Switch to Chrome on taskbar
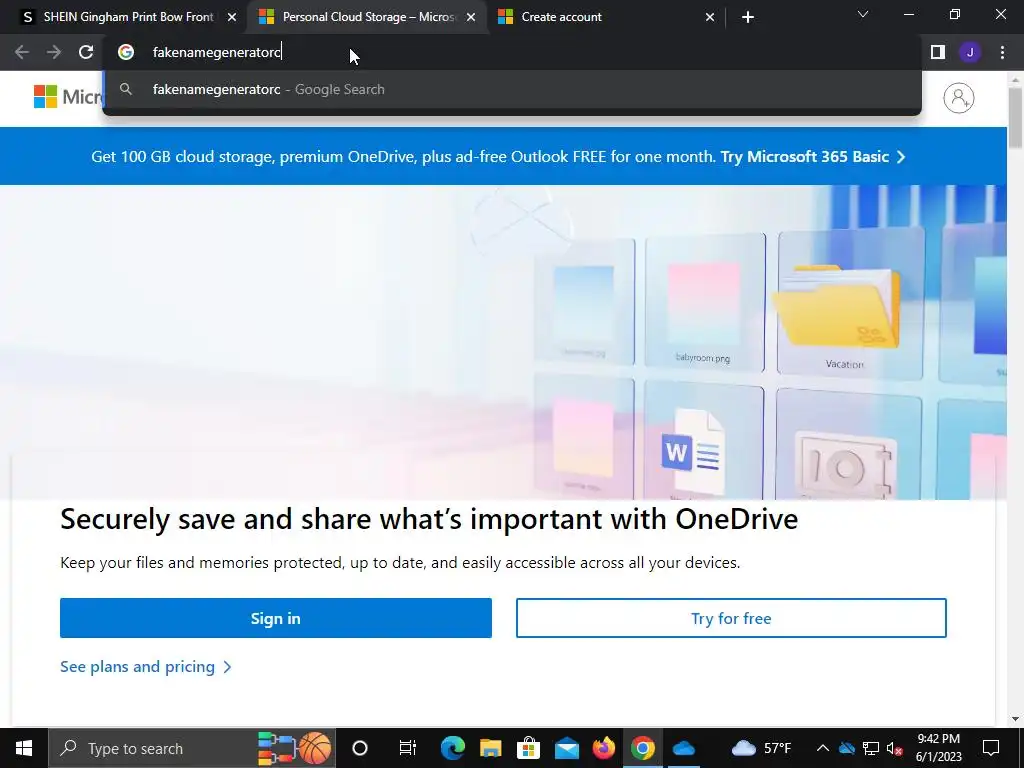The height and width of the screenshot is (768, 1024). (643, 748)
